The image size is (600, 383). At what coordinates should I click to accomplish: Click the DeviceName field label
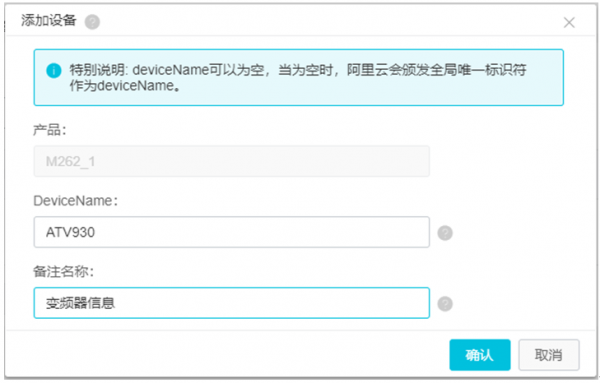(x=75, y=201)
